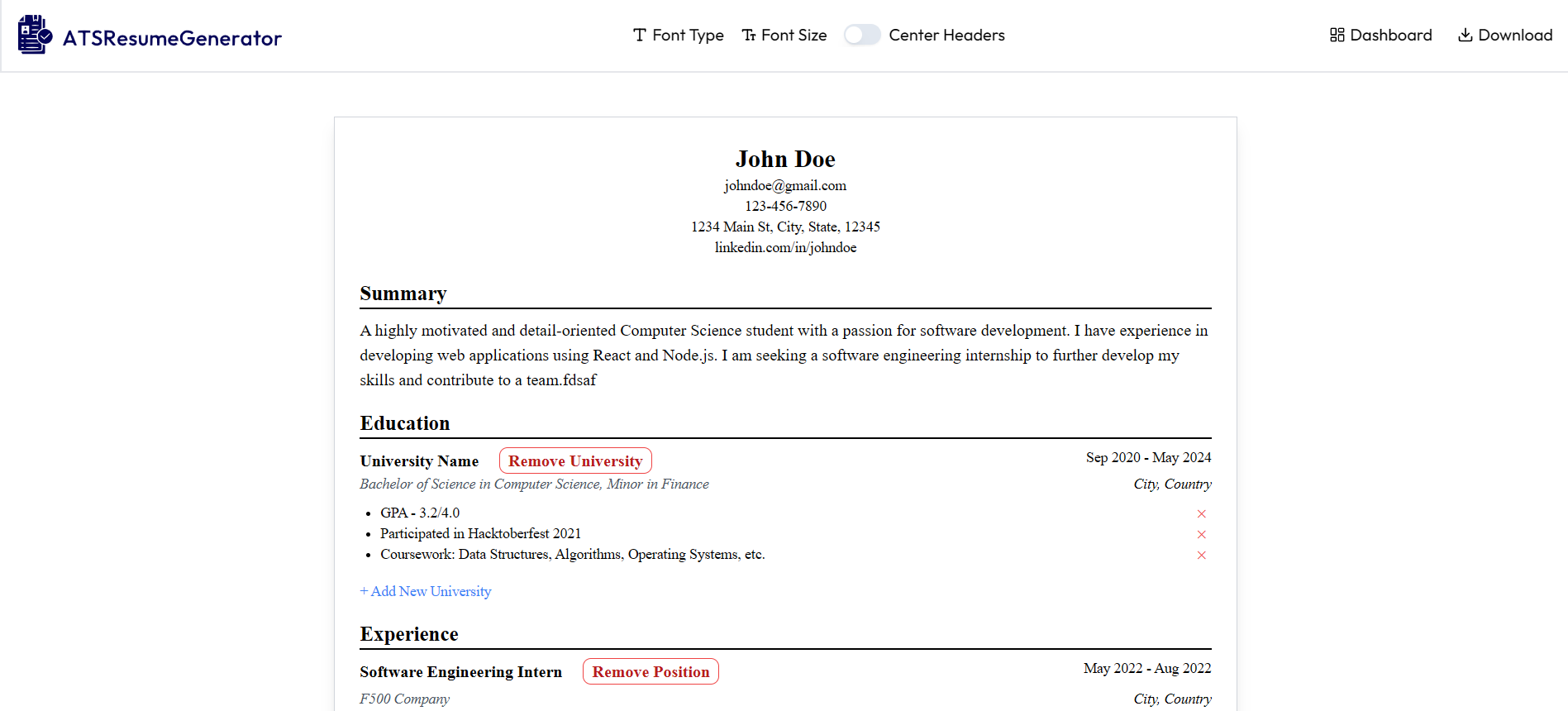This screenshot has height=711, width=1568.
Task: Edit the Software Engineering Intern title
Action: click(460, 672)
